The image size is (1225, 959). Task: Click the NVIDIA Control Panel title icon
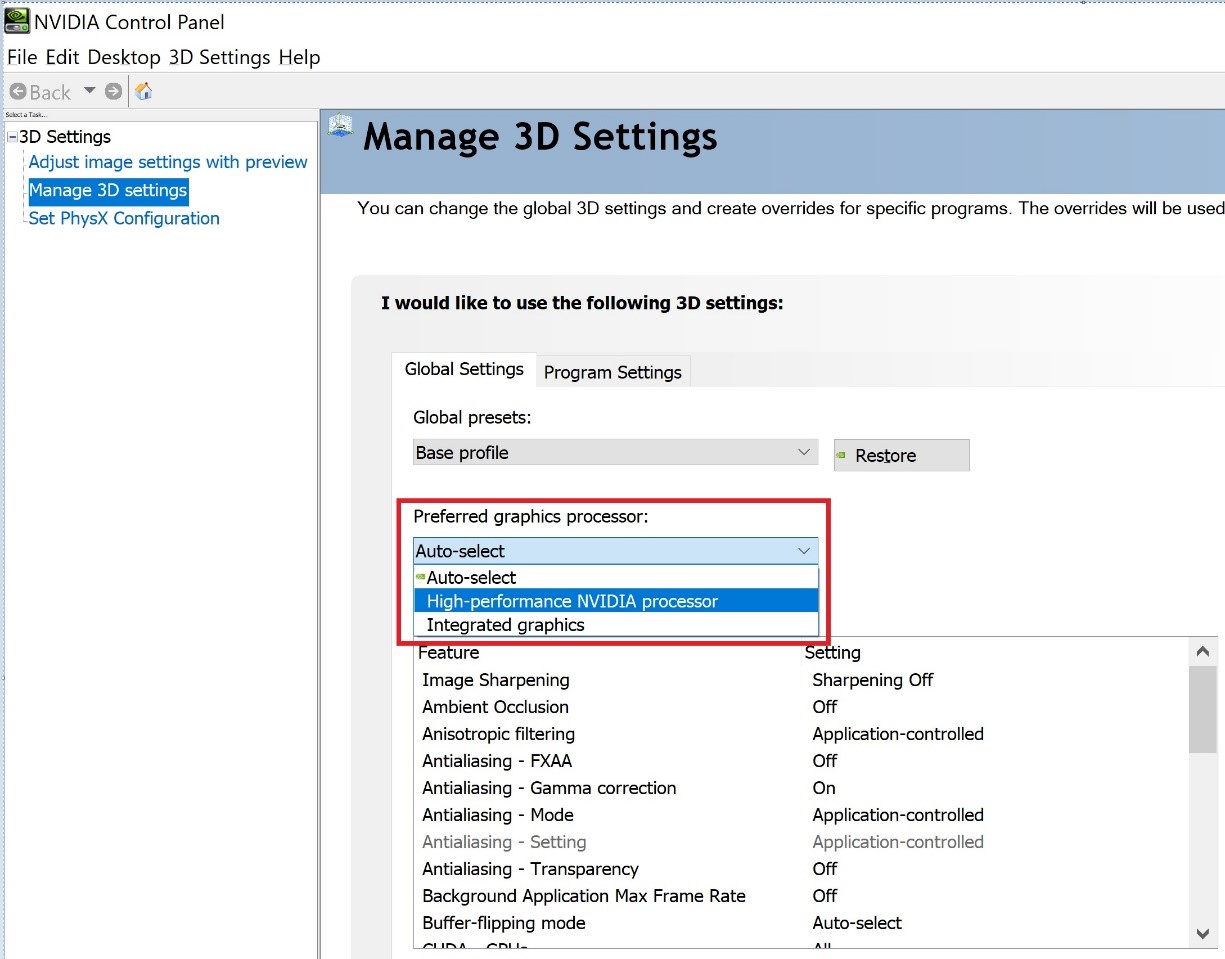(16, 21)
